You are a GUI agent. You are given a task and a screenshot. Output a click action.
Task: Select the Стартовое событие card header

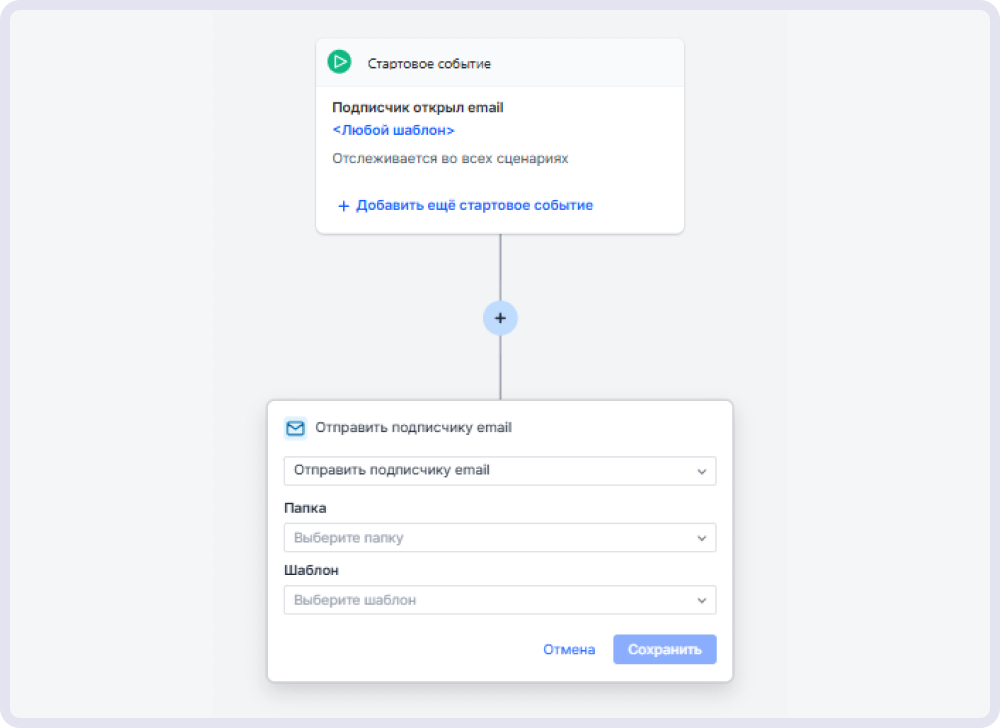point(500,62)
